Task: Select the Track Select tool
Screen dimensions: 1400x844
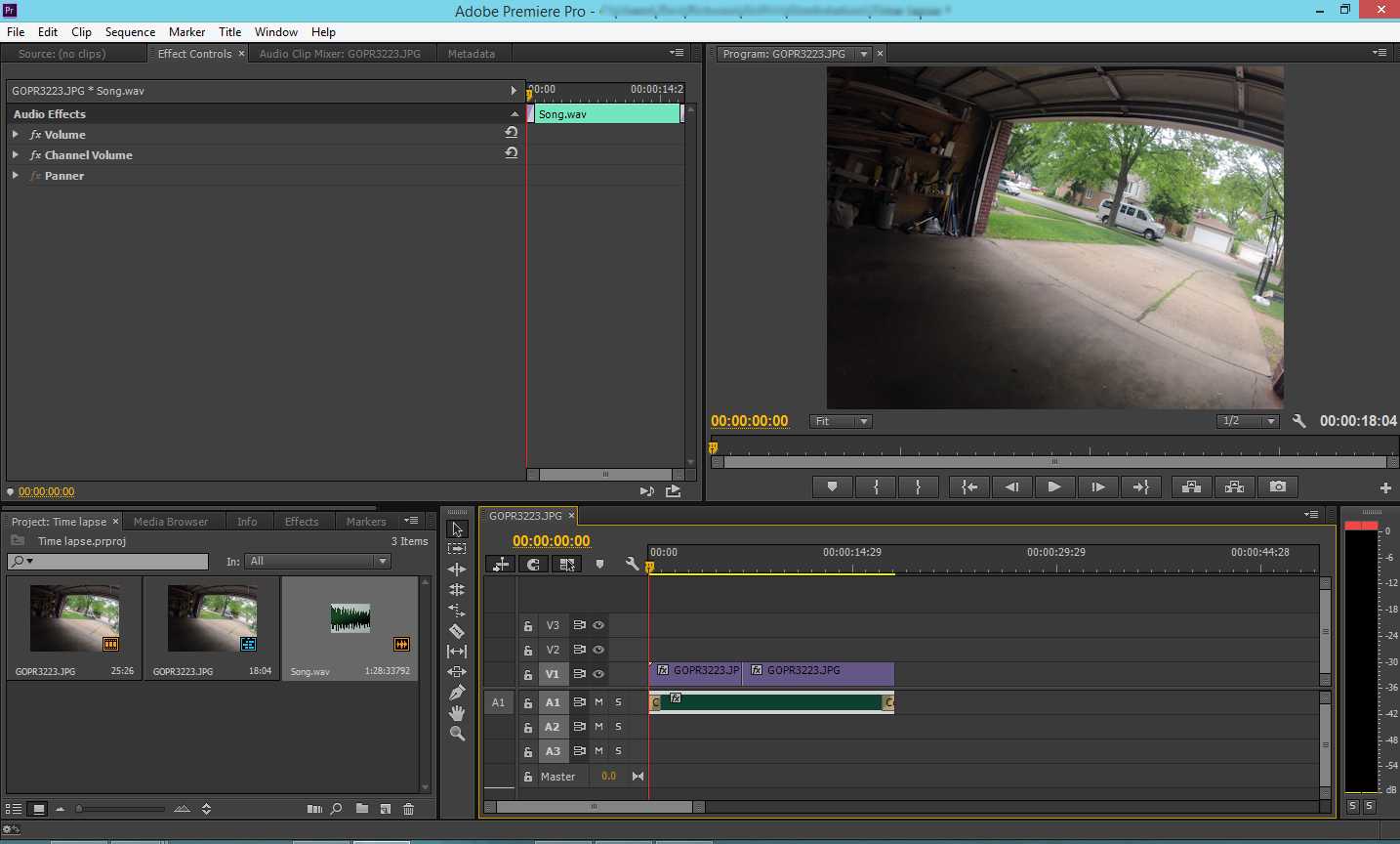Action: [457, 549]
